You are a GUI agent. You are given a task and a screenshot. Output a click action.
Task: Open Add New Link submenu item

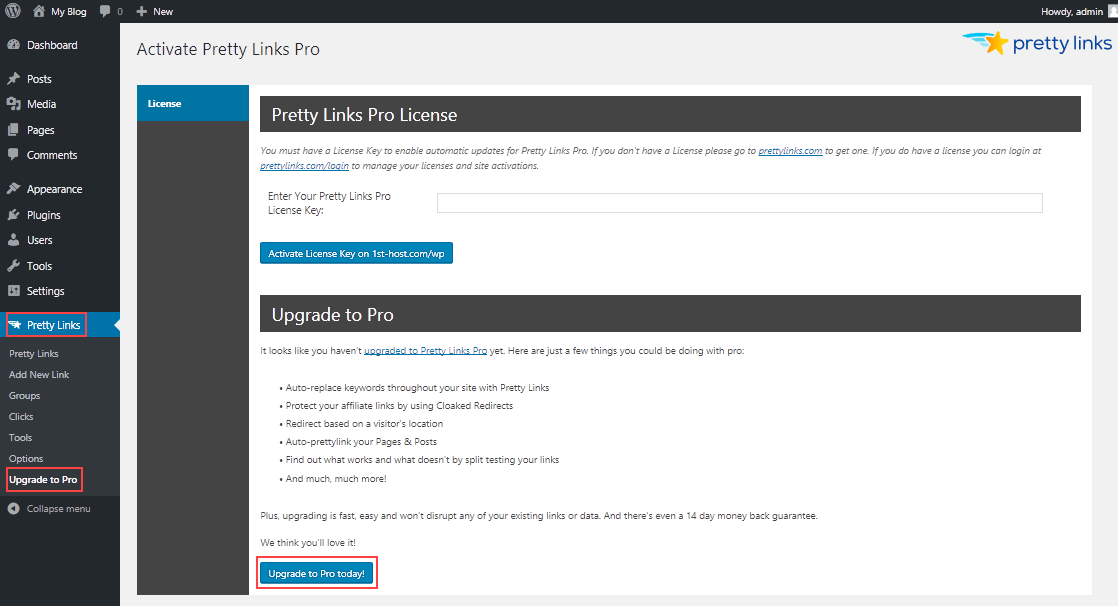(39, 374)
